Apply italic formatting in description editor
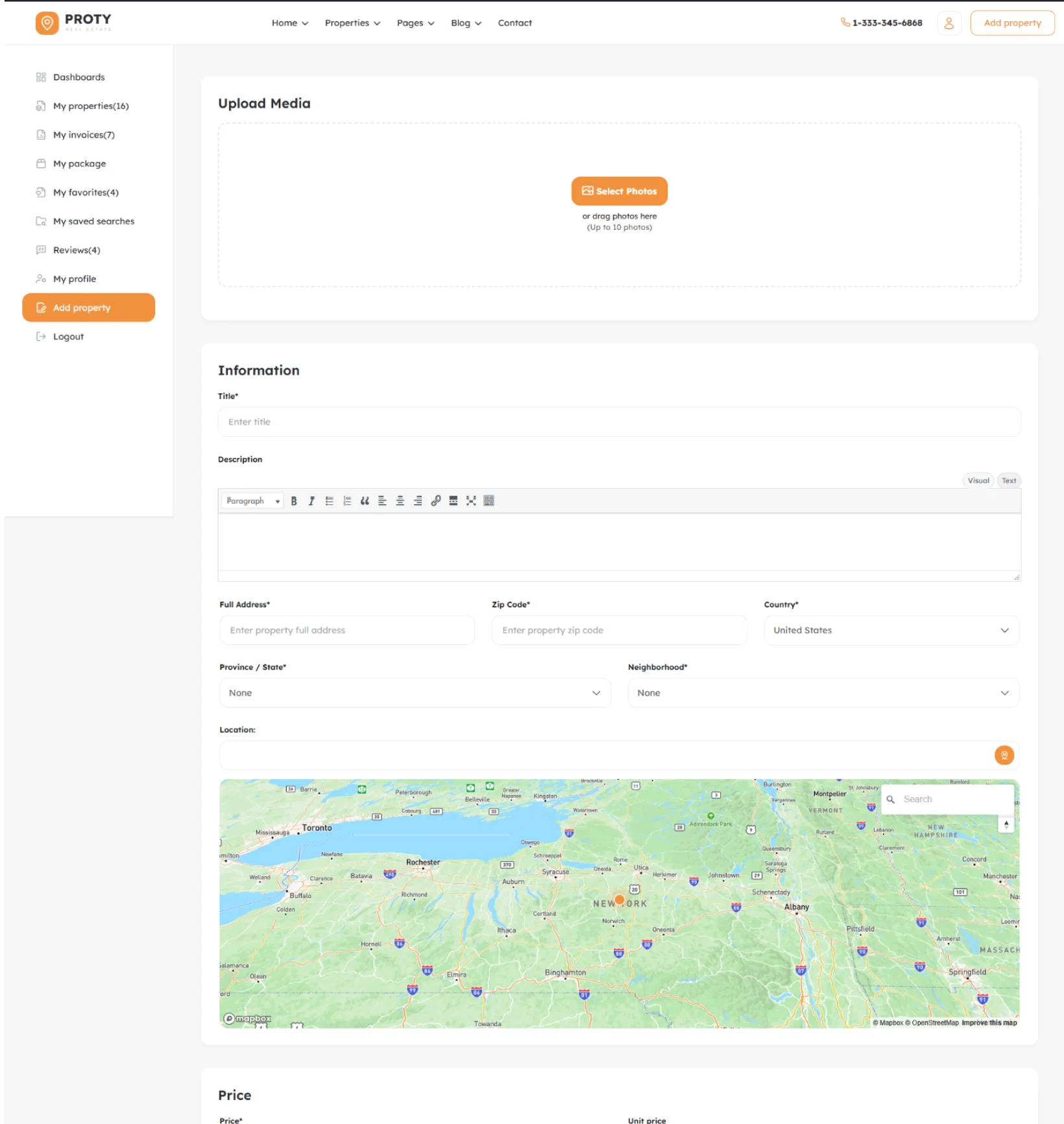The image size is (1064, 1124). pyautogui.click(x=311, y=501)
